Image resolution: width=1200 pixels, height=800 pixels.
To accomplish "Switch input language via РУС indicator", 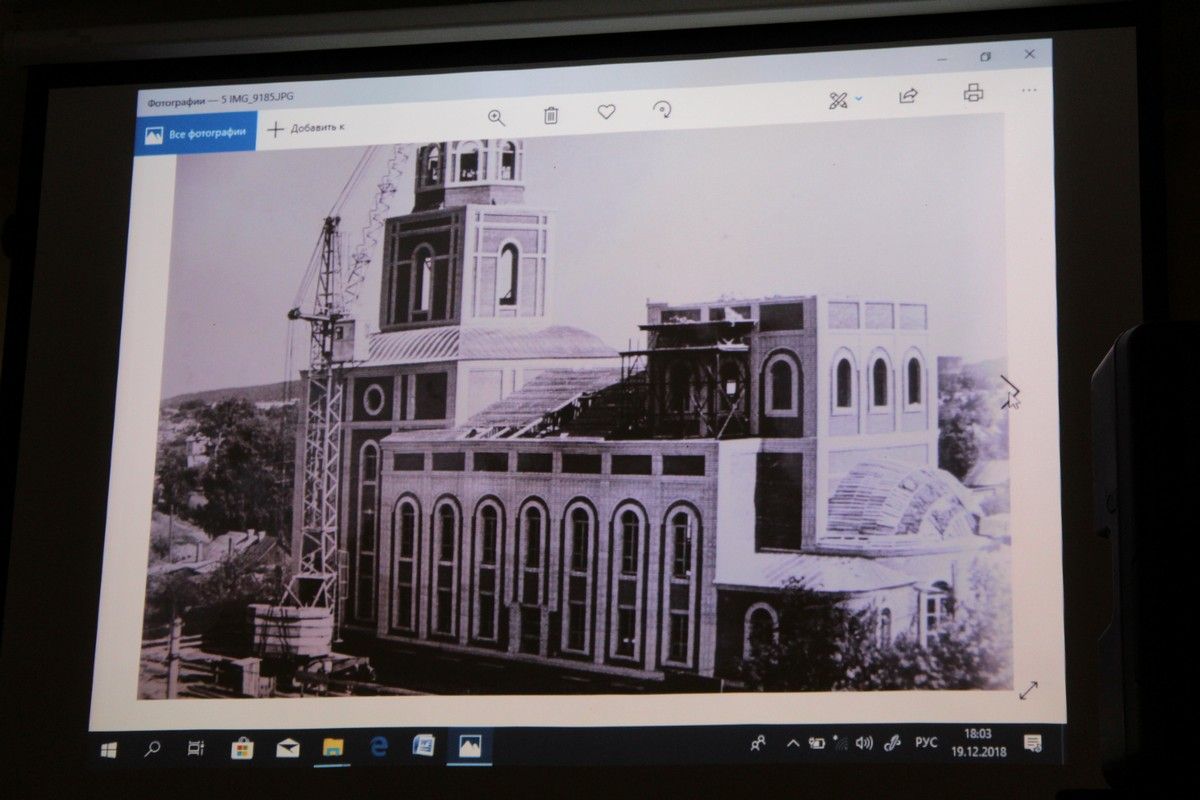I will coord(926,742).
